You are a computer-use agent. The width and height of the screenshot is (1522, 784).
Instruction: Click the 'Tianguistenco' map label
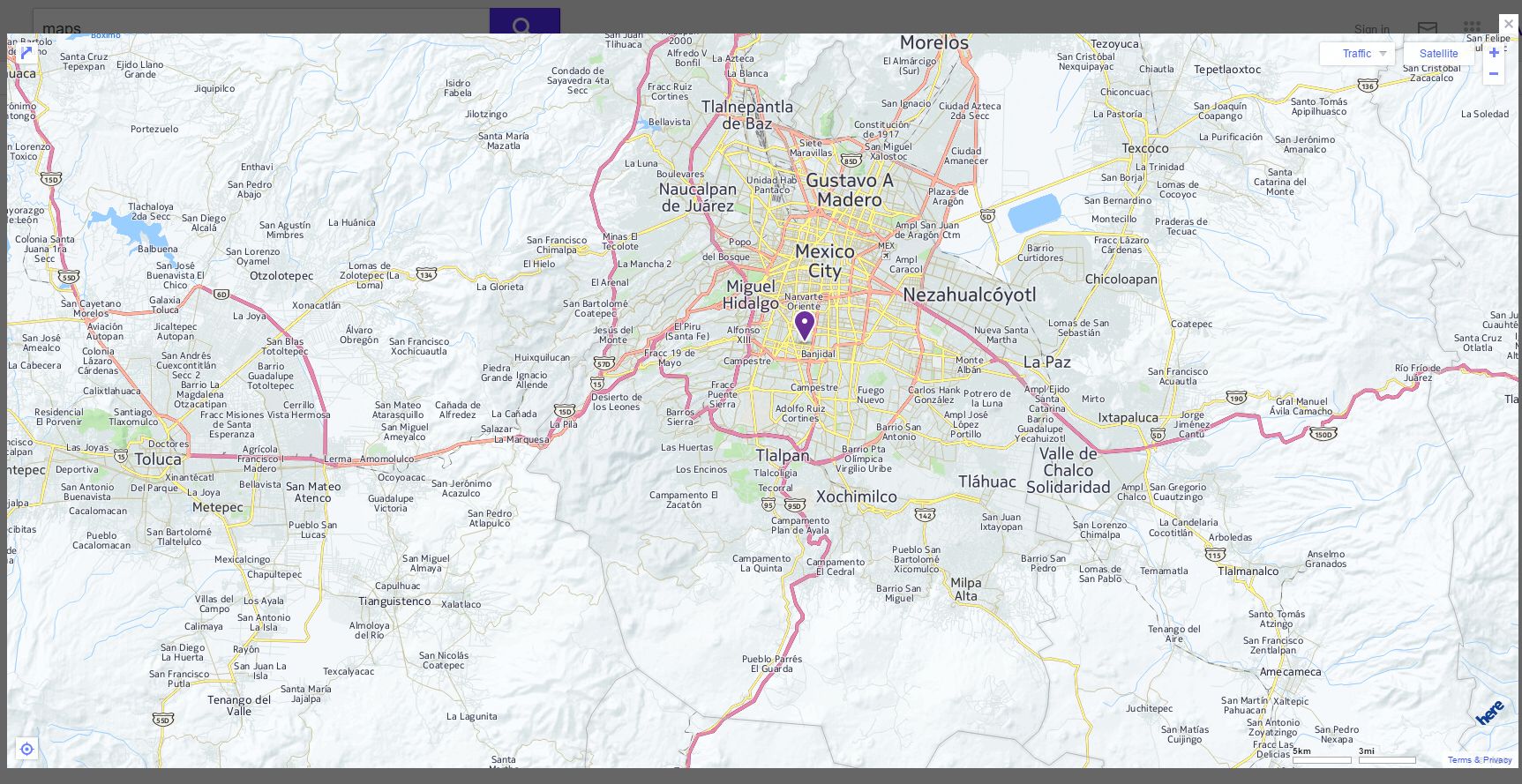pos(394,601)
